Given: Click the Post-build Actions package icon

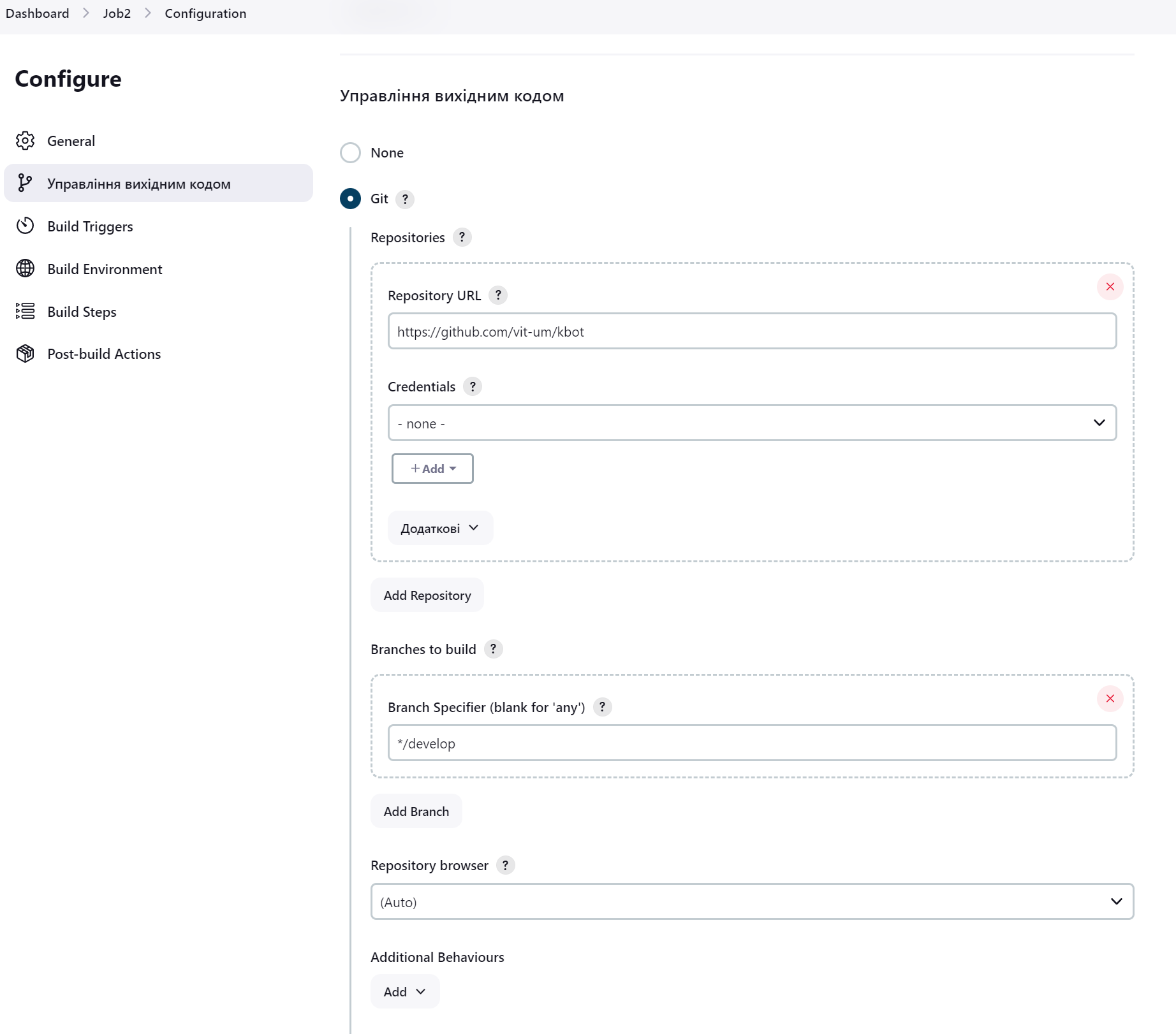Looking at the screenshot, I should pos(25,354).
